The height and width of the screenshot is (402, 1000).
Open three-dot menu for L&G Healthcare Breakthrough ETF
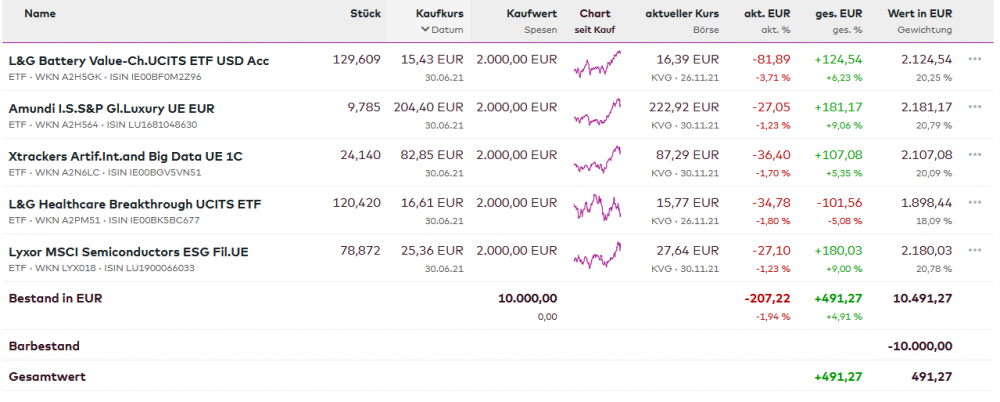coord(975,203)
